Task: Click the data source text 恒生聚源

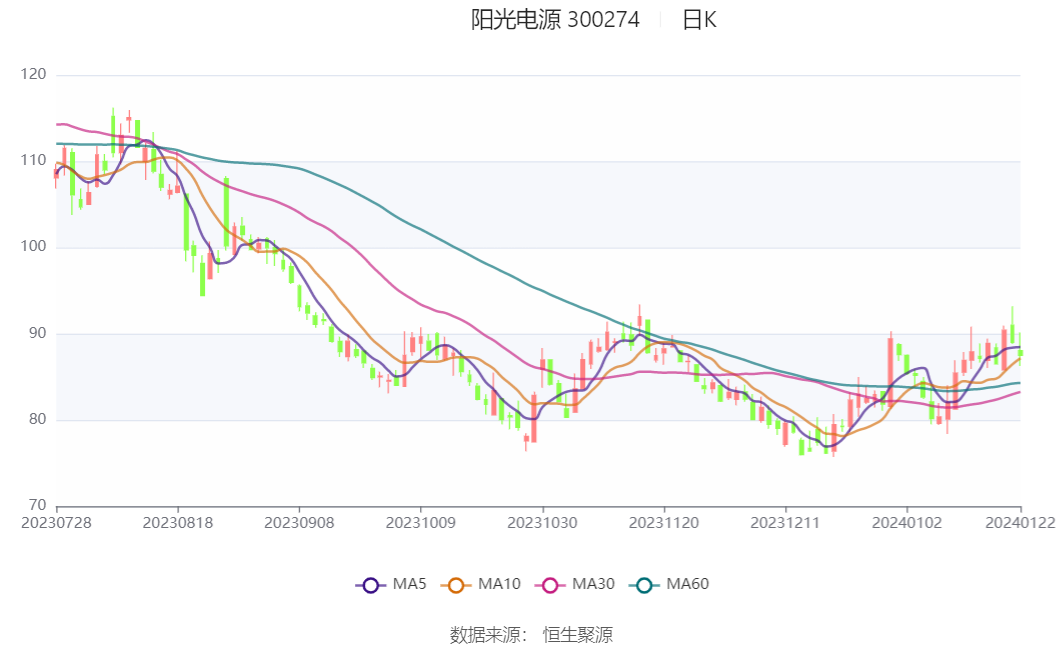Action: pos(578,635)
